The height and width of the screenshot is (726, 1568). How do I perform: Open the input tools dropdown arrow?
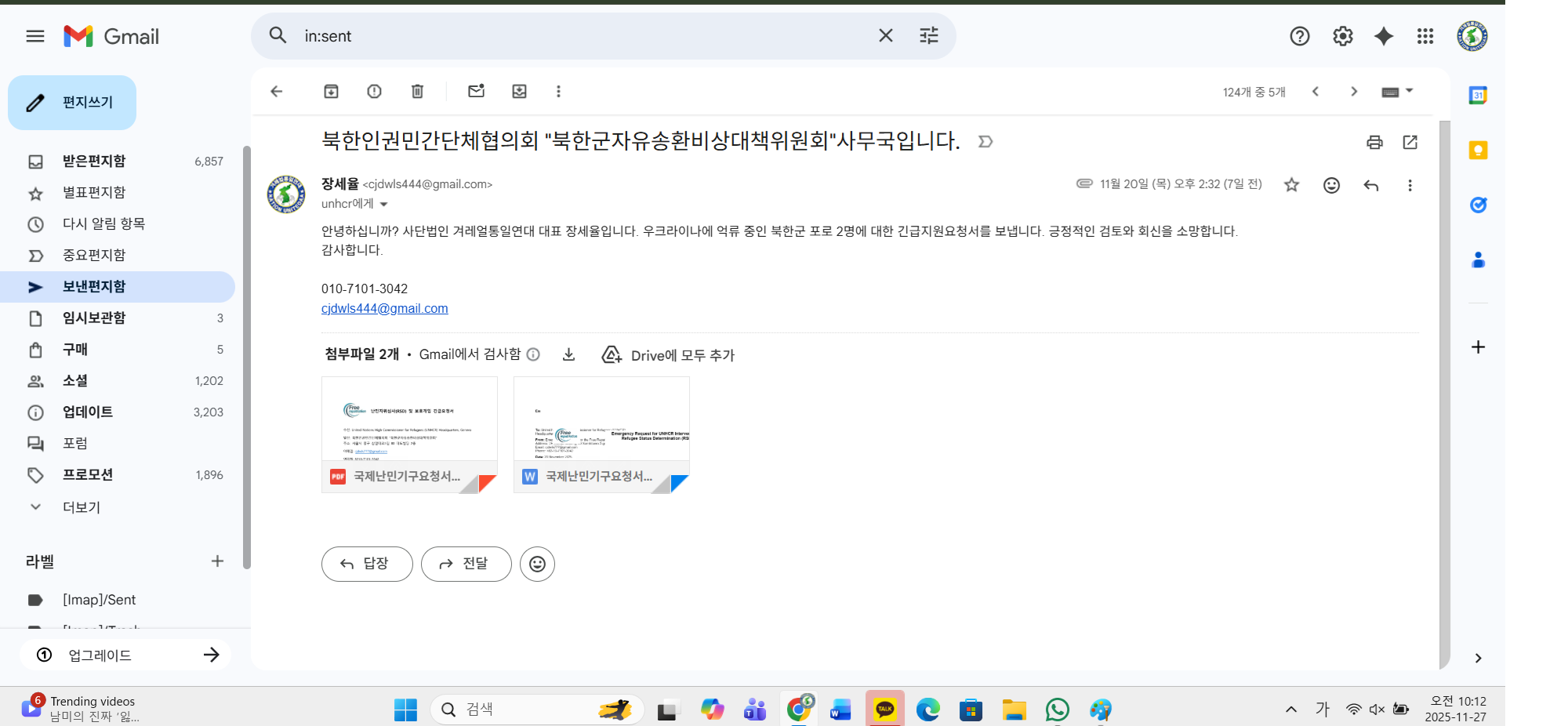click(1409, 91)
